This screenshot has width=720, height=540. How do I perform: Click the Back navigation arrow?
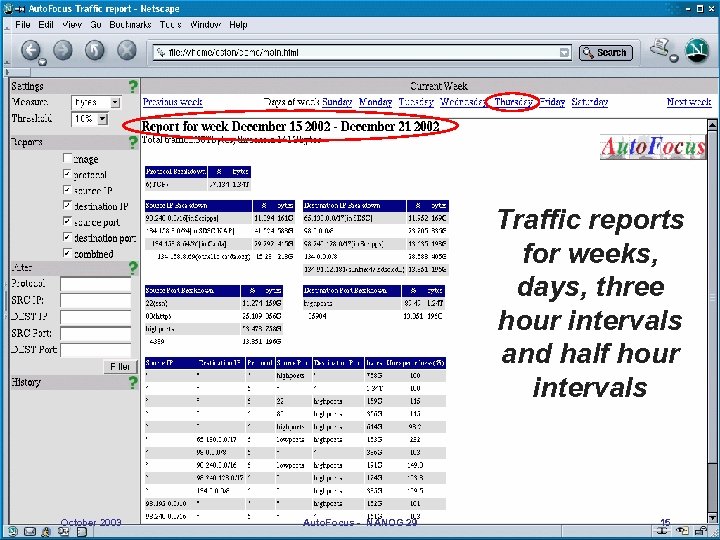click(x=31, y=51)
